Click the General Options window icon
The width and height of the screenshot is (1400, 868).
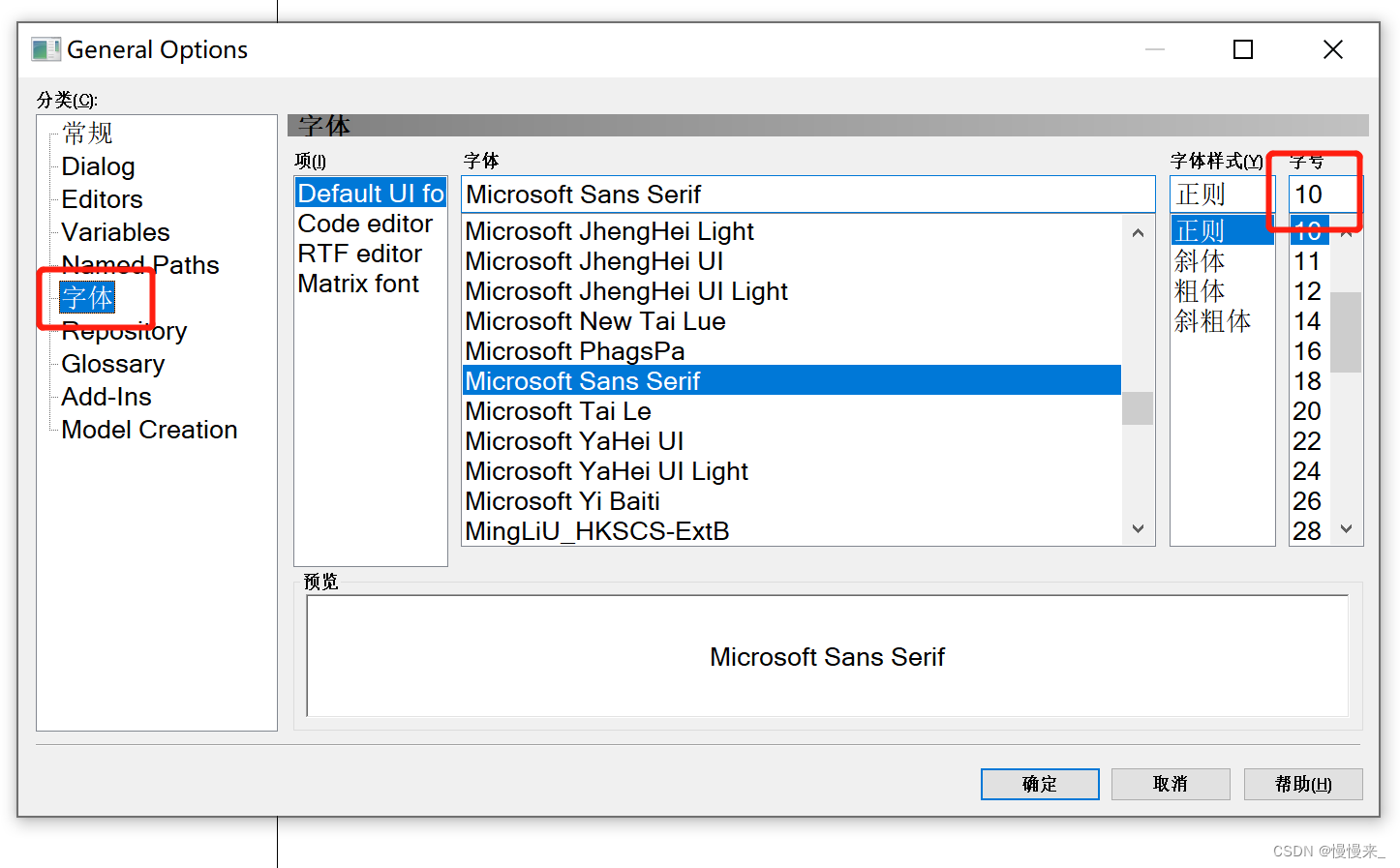pyautogui.click(x=46, y=49)
